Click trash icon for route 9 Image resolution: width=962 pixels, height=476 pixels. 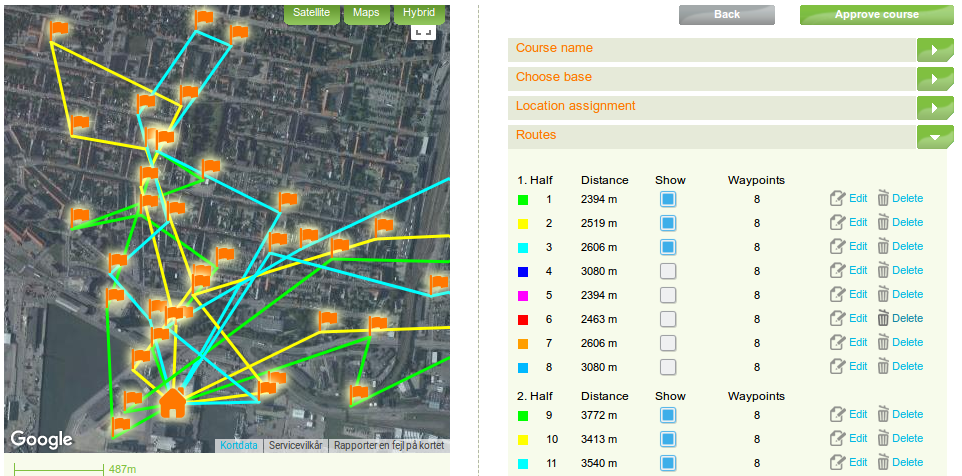883,415
